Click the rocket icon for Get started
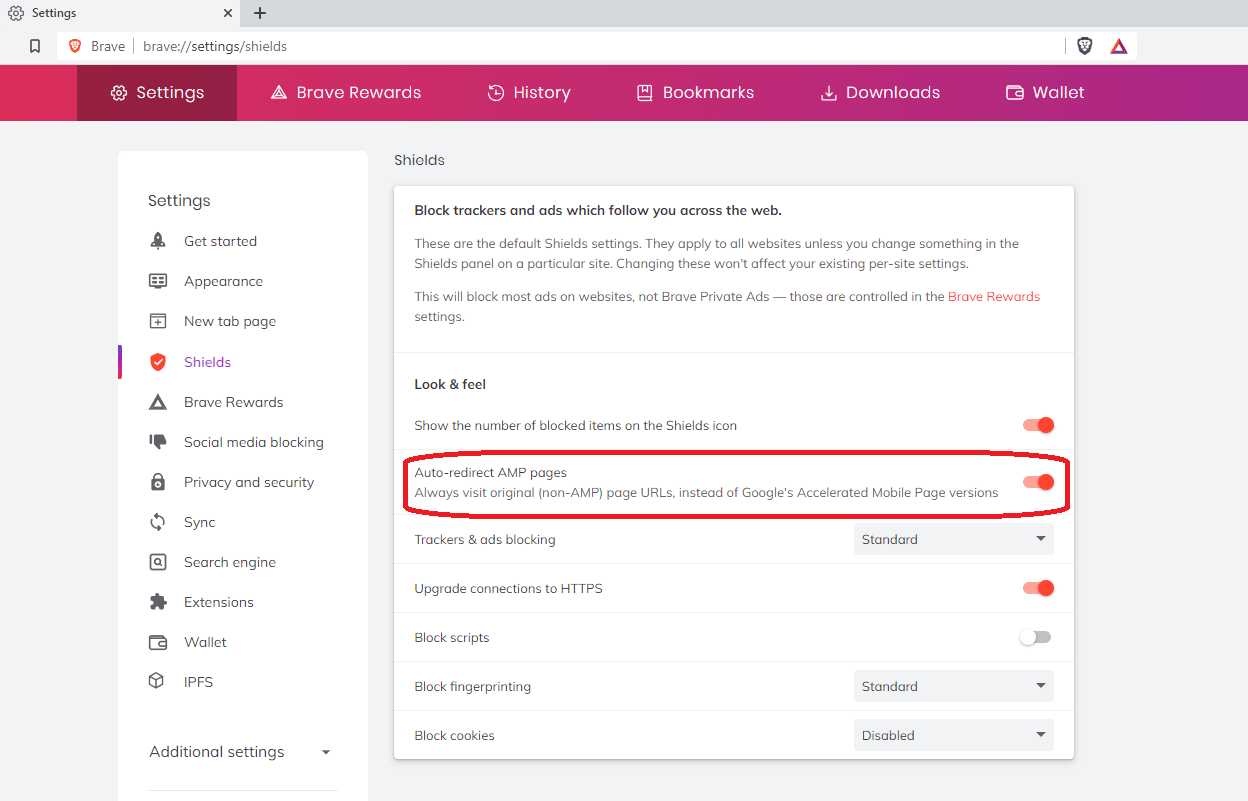The image size is (1248, 801). pyautogui.click(x=157, y=241)
